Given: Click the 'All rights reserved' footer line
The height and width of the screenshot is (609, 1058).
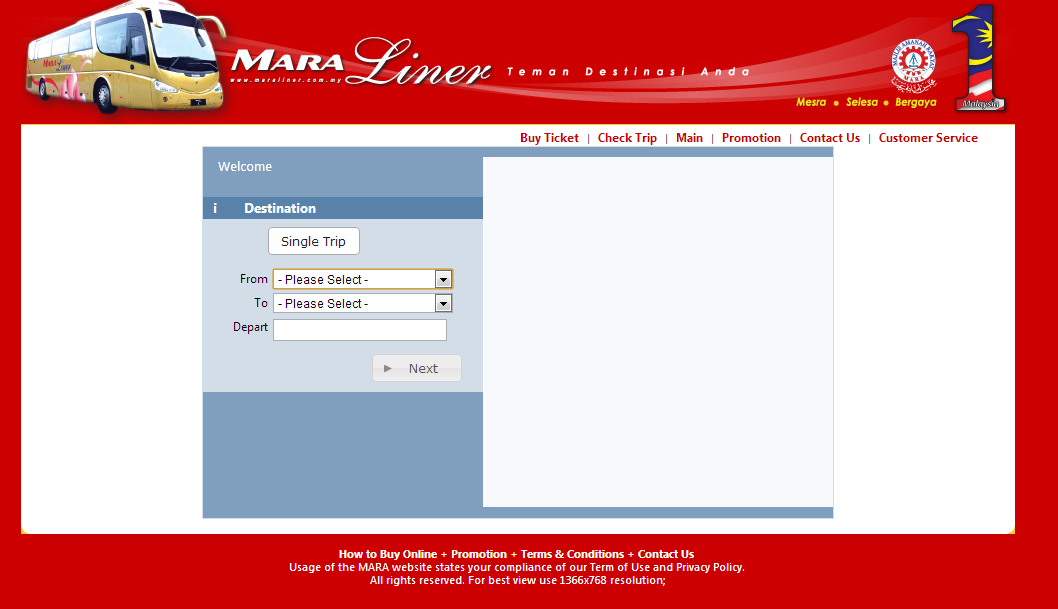Looking at the screenshot, I should (x=518, y=580).
